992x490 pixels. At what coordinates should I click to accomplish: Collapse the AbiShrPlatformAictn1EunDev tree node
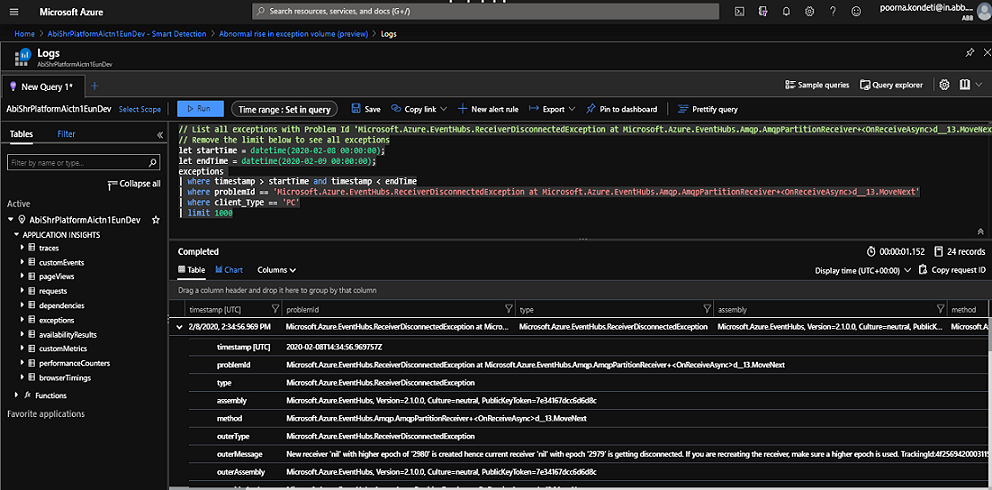[11, 220]
